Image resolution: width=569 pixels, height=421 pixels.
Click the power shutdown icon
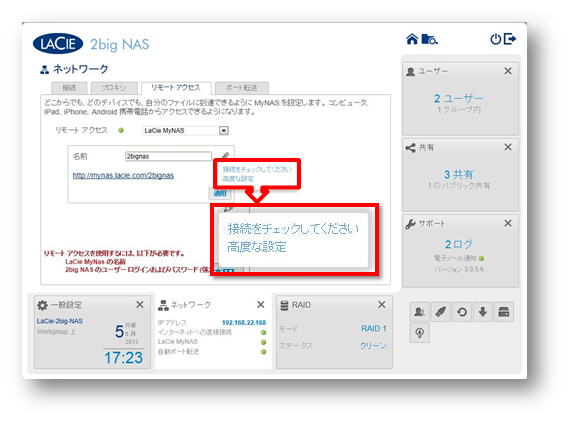pyautogui.click(x=496, y=39)
